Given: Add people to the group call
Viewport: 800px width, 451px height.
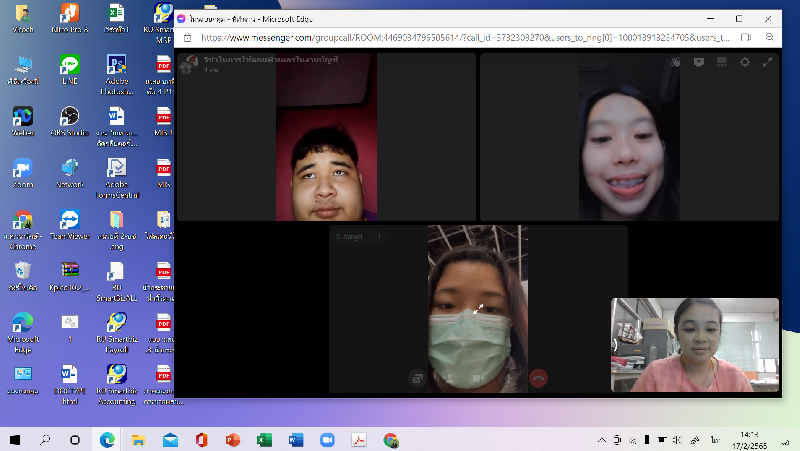Looking at the screenshot, I should click(x=448, y=378).
